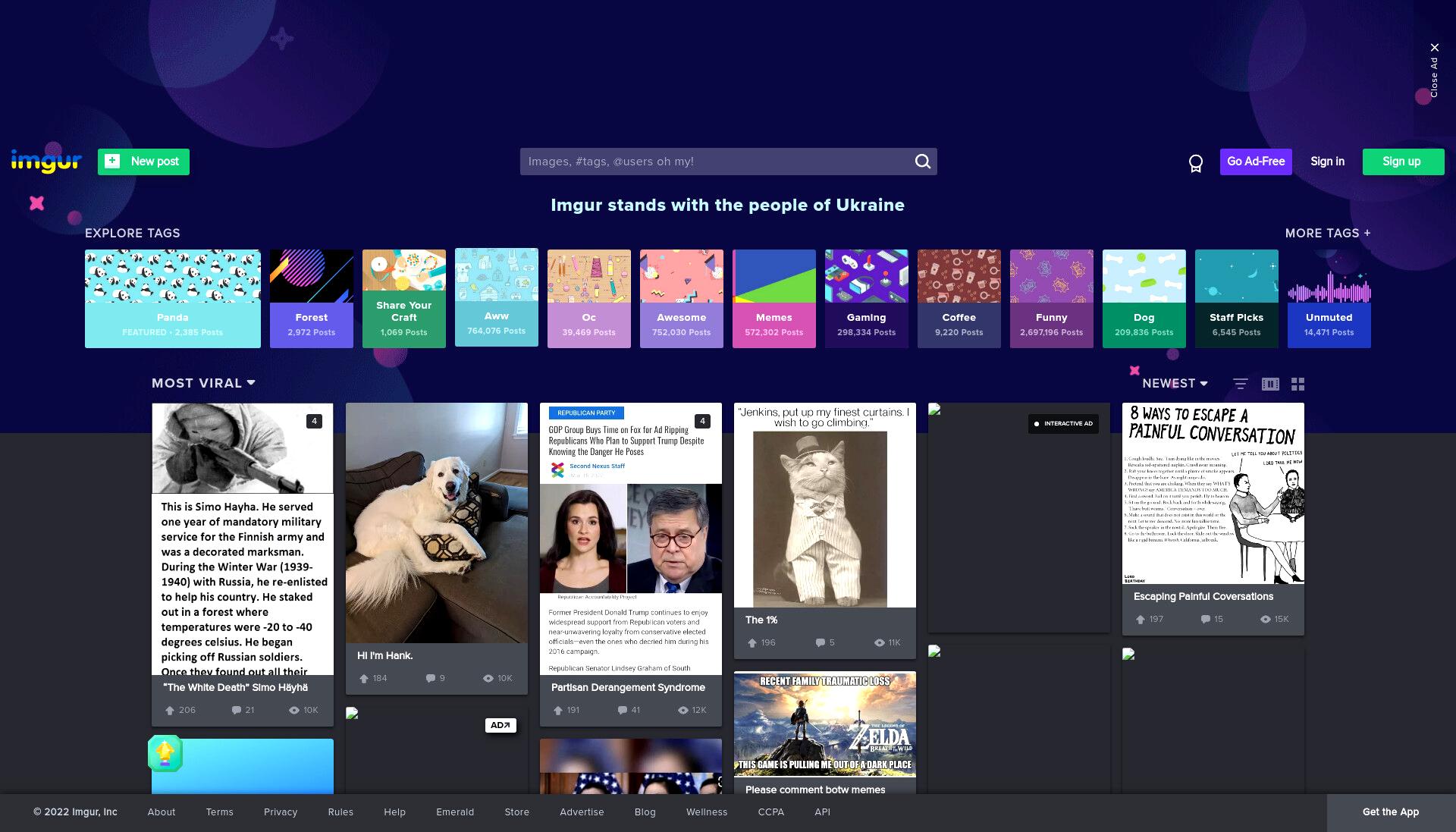
Task: Click comment icon on 'Hi I'm Hank.' post
Action: 430,678
